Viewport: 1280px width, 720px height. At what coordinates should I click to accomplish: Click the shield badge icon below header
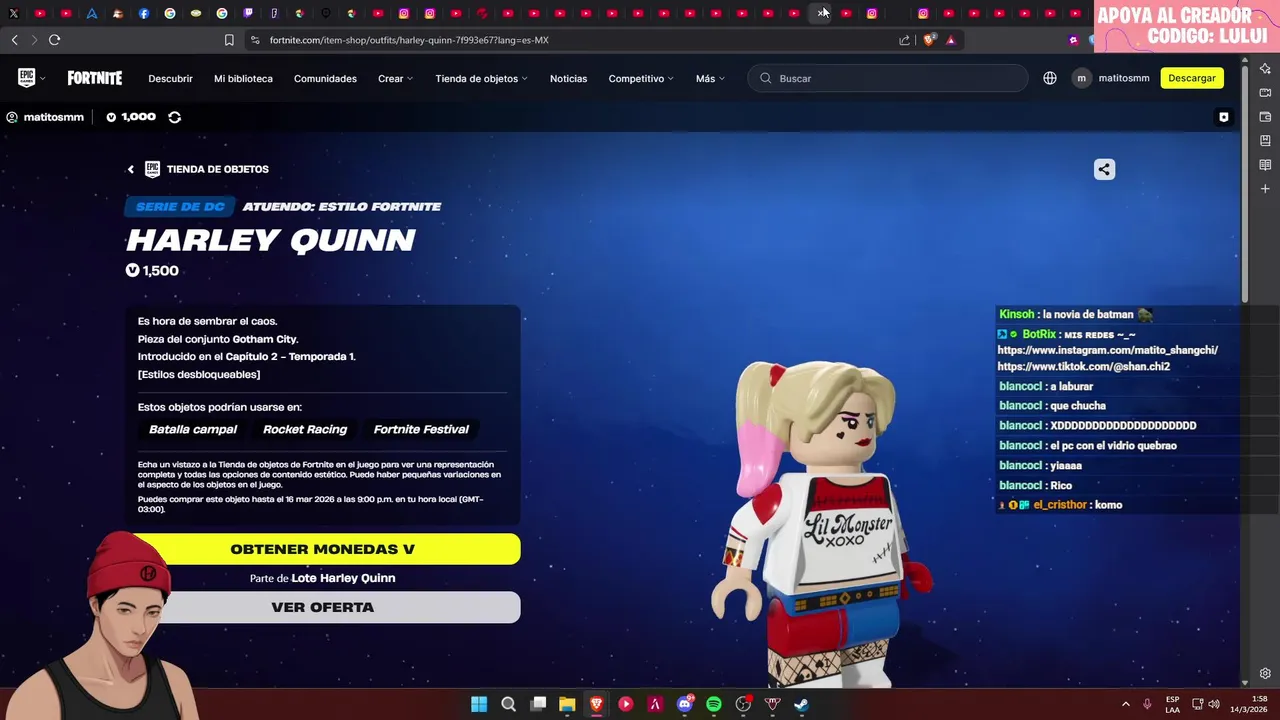click(1223, 117)
